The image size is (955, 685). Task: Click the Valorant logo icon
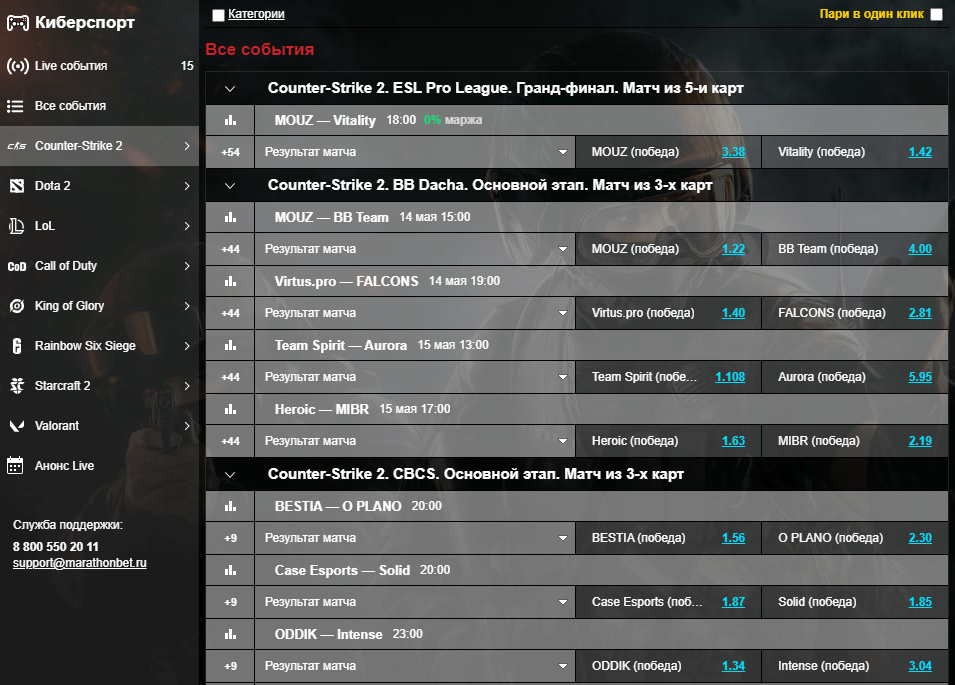point(17,426)
